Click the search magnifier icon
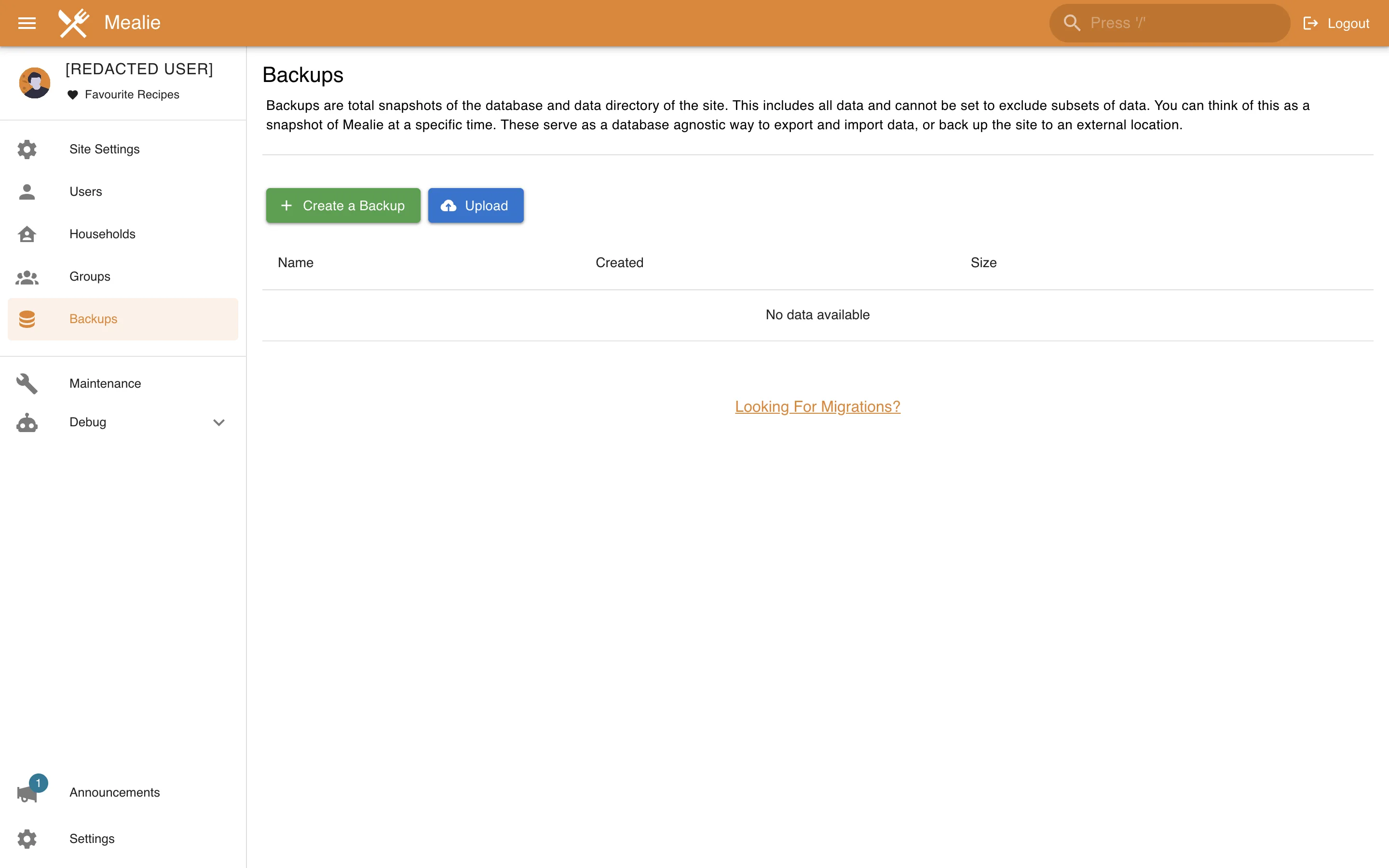Viewport: 1389px width, 868px height. tap(1072, 23)
